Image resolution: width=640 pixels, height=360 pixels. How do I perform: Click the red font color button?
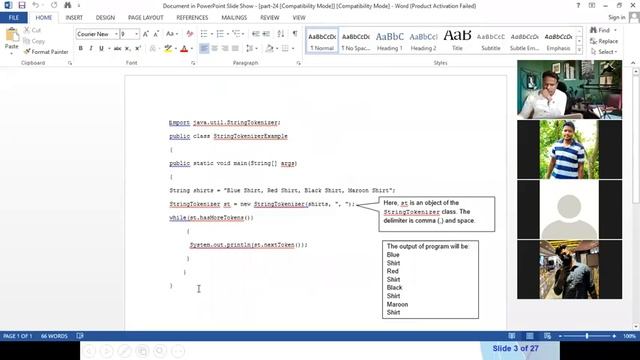tap(184, 49)
